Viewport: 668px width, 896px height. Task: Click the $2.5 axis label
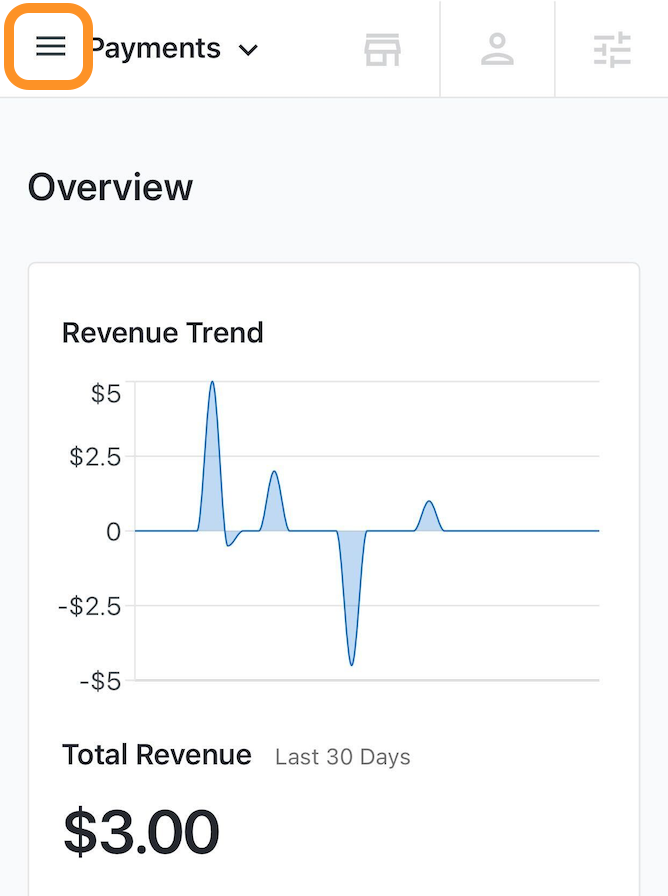pos(95,457)
